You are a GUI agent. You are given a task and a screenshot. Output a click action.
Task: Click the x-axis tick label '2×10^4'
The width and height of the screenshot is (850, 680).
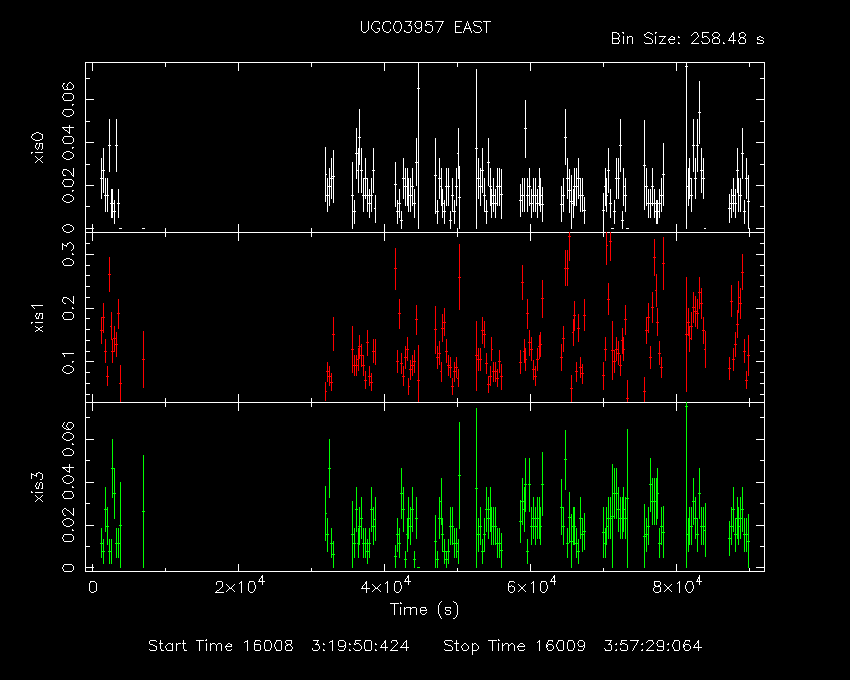coord(240,586)
